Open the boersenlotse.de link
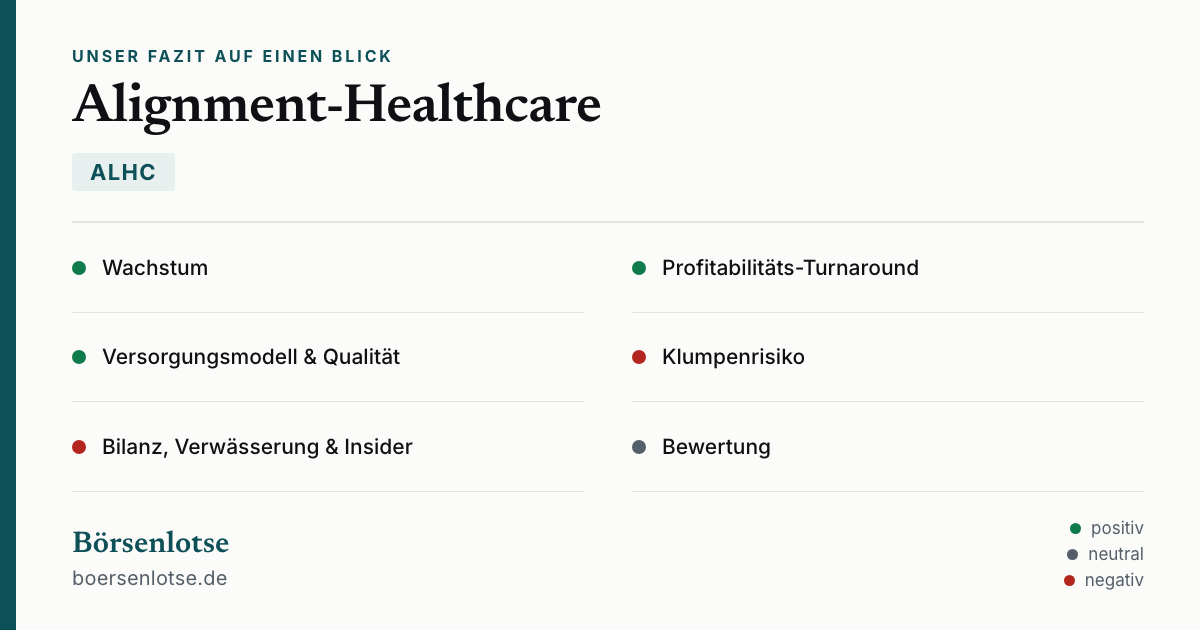Screen dimensions: 1200x630 [150, 578]
